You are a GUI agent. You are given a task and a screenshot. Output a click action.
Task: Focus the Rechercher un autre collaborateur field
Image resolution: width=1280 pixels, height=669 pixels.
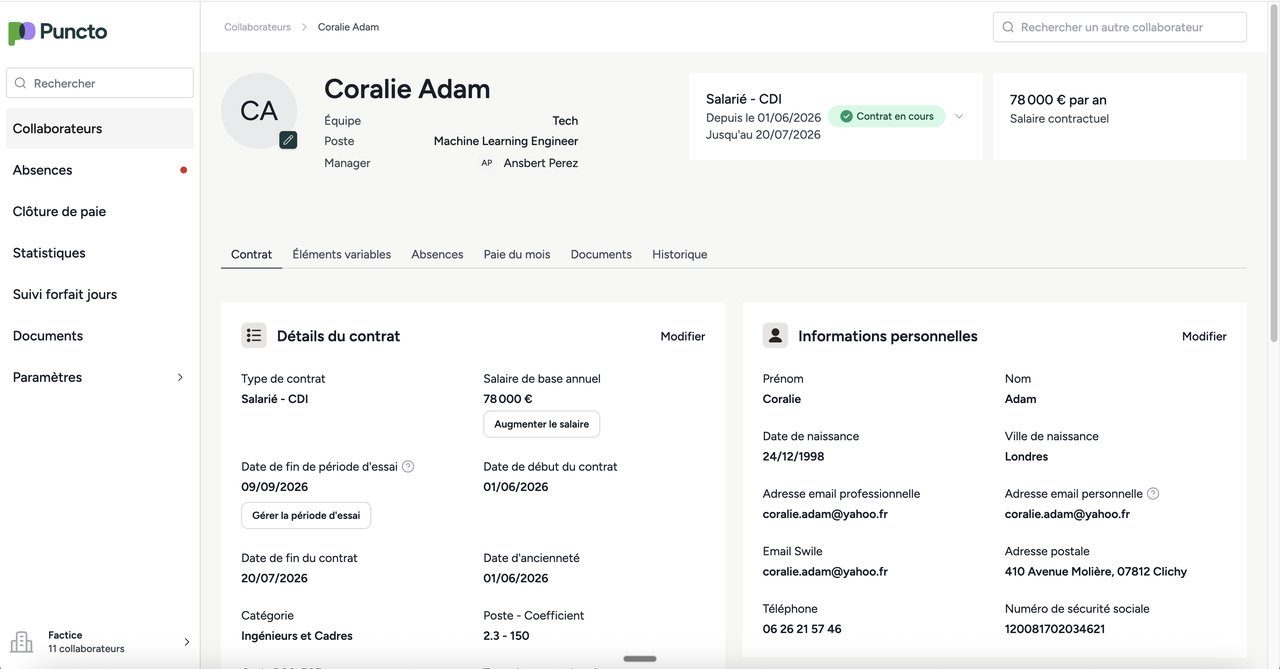point(1120,27)
